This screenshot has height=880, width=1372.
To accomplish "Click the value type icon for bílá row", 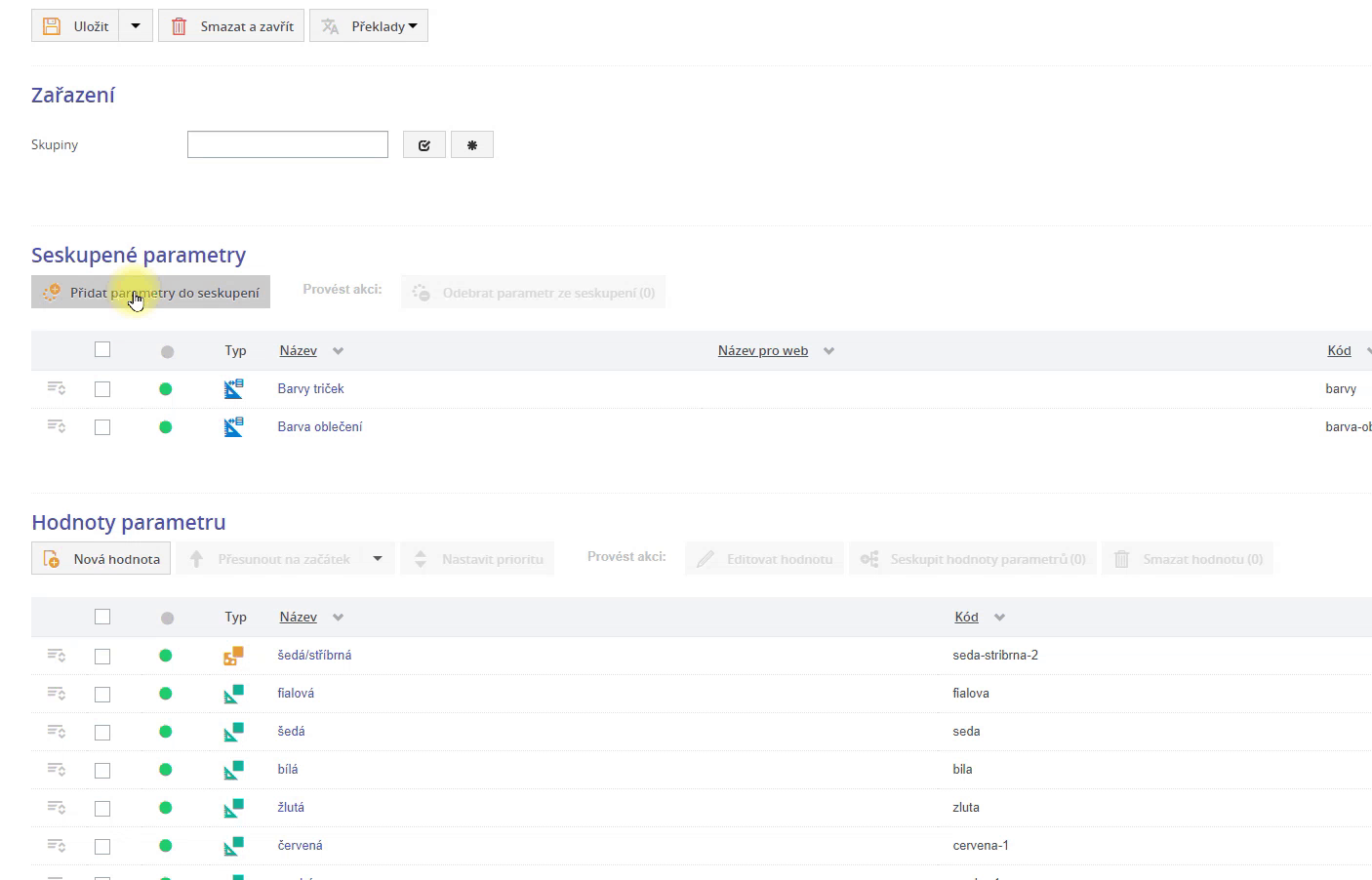I will pyautogui.click(x=233, y=770).
